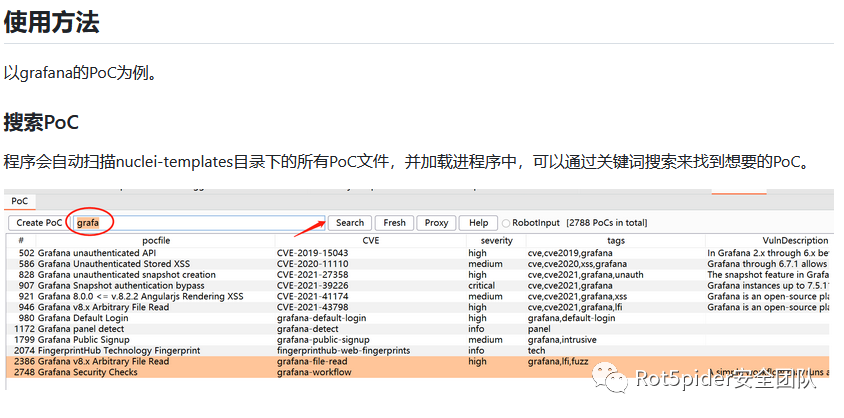Sort by the # column header
Screen dimensions: 844x418
coord(20,240)
